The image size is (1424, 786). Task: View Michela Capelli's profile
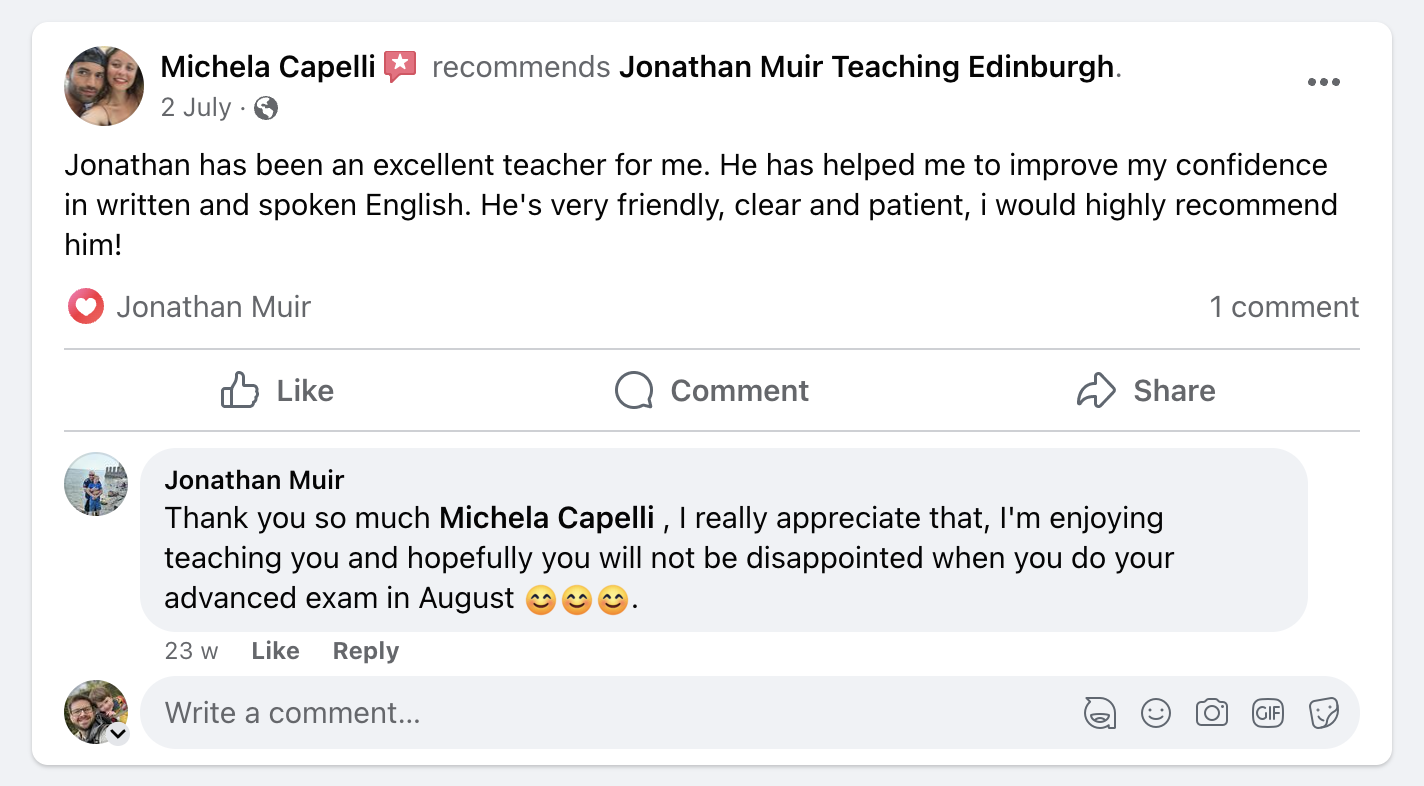(x=267, y=66)
